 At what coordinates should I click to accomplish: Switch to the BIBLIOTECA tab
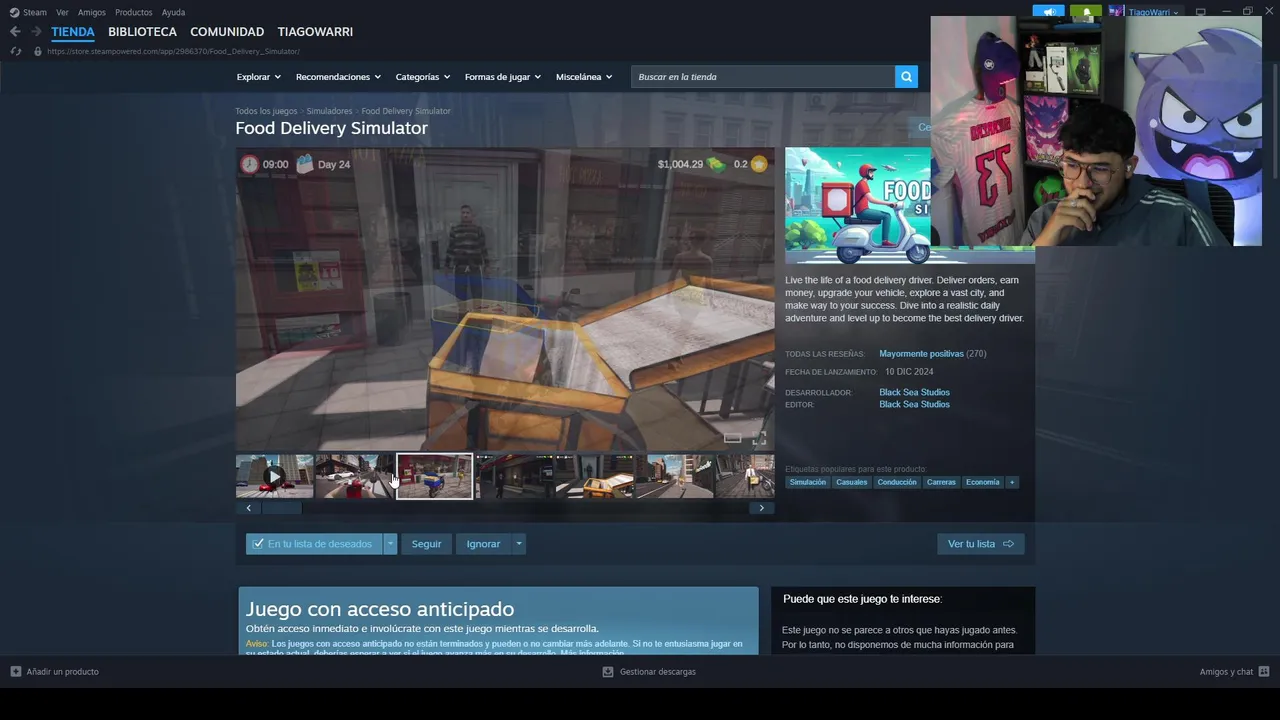[142, 32]
